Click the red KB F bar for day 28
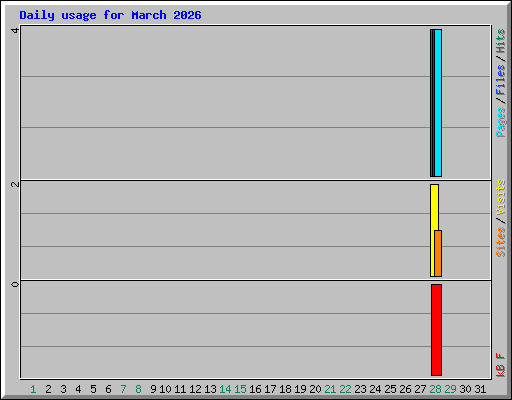 [436, 330]
